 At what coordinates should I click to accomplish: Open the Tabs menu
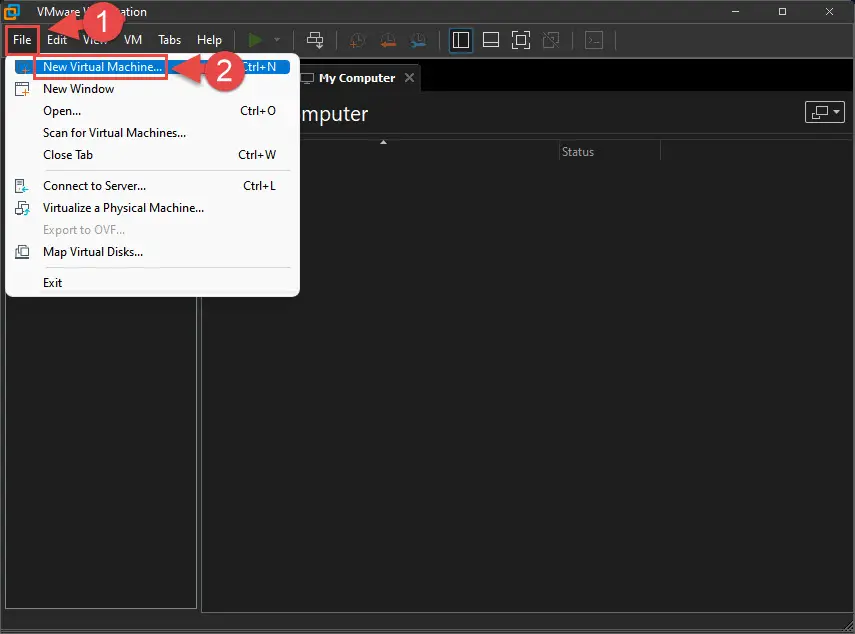[x=170, y=40]
